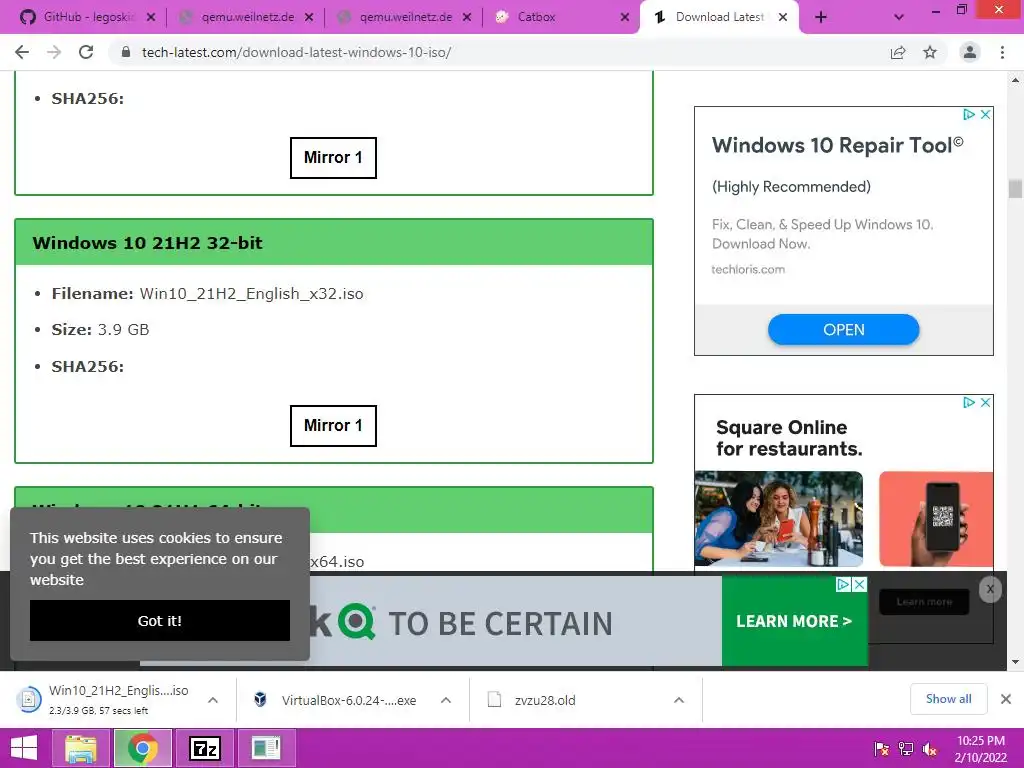Switch to first qemu.weilnetz.de tab
This screenshot has width=1024, height=768.
click(x=246, y=17)
